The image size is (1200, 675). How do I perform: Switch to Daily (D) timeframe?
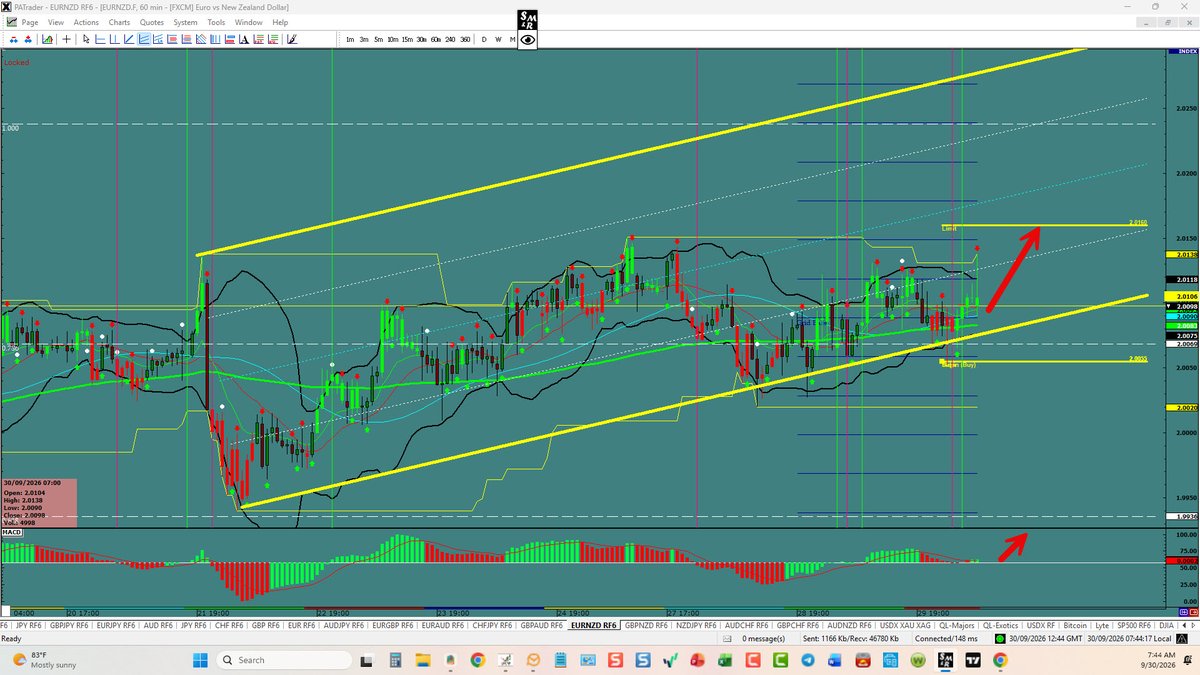[x=483, y=40]
